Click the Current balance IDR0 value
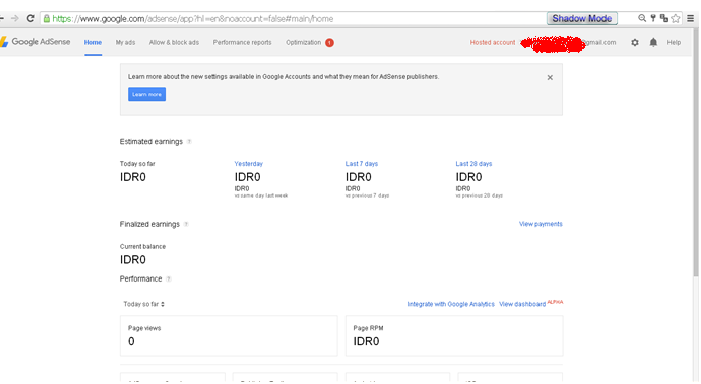Image resolution: width=701 pixels, height=384 pixels. coord(133,260)
